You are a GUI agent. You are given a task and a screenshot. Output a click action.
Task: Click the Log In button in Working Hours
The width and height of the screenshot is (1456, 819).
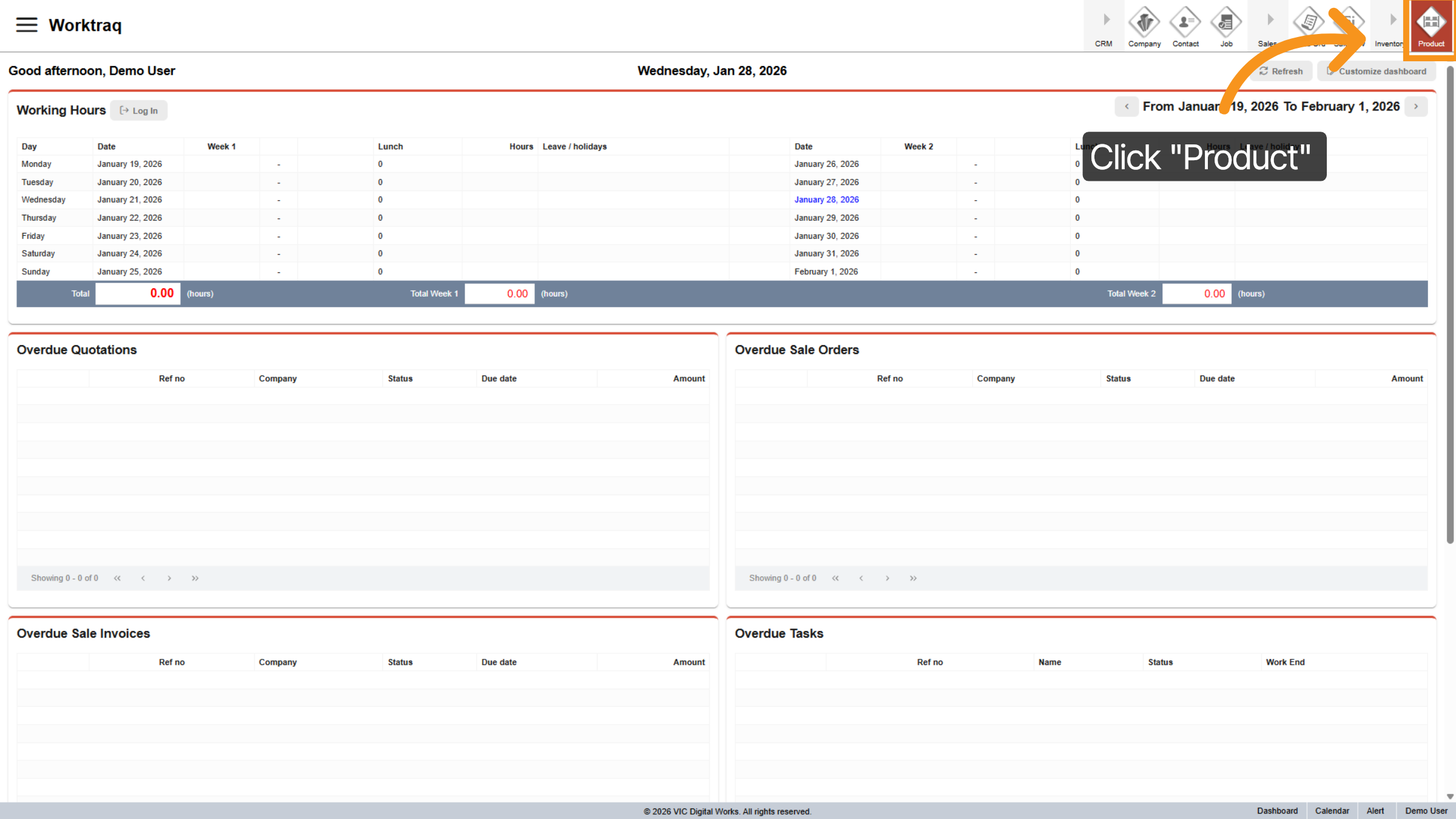point(138,110)
